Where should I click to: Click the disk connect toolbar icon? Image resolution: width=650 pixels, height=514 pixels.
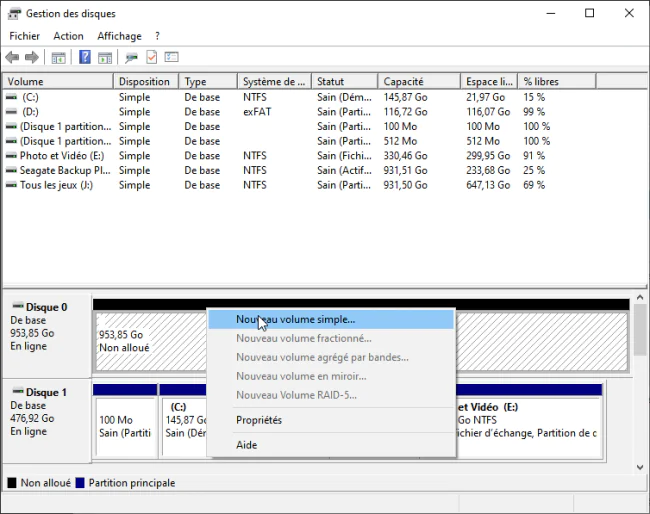132,58
